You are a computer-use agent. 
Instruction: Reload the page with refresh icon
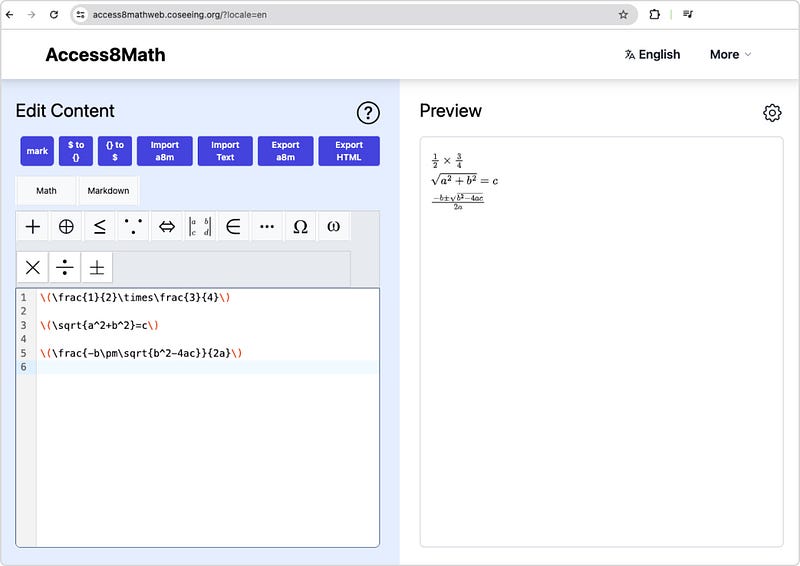point(54,15)
